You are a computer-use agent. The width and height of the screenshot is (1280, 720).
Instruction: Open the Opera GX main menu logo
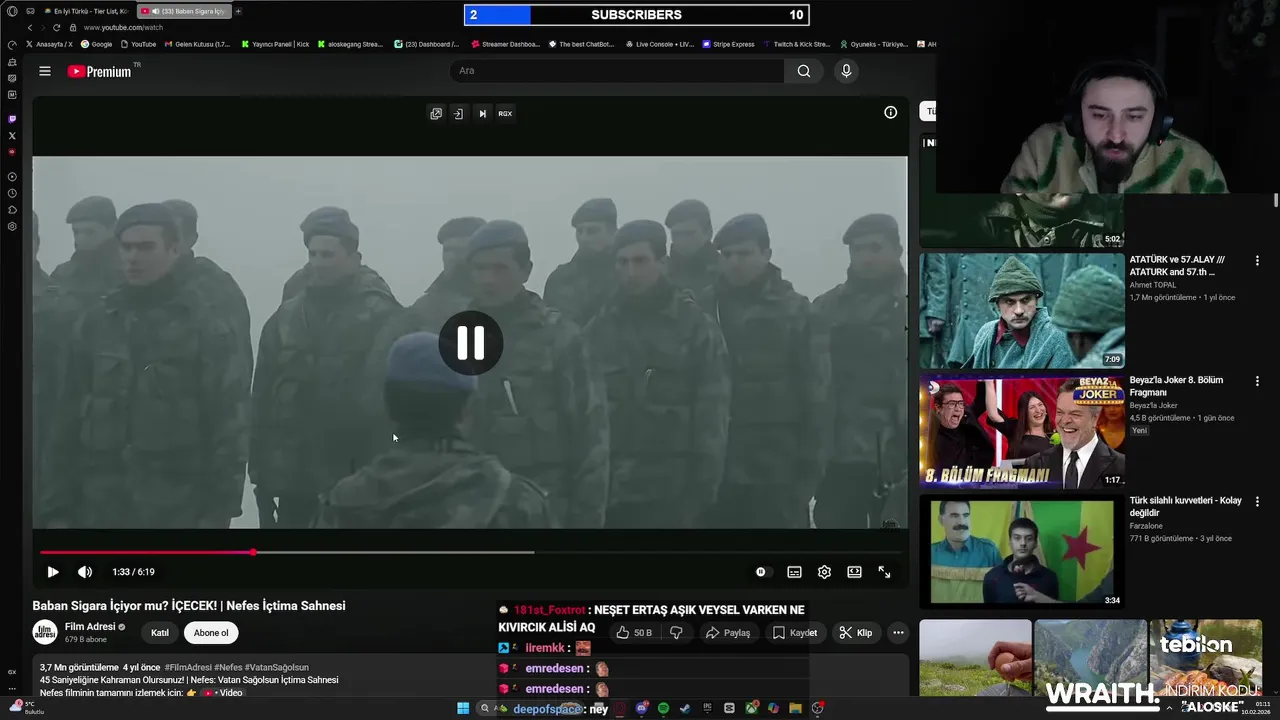click(x=12, y=11)
